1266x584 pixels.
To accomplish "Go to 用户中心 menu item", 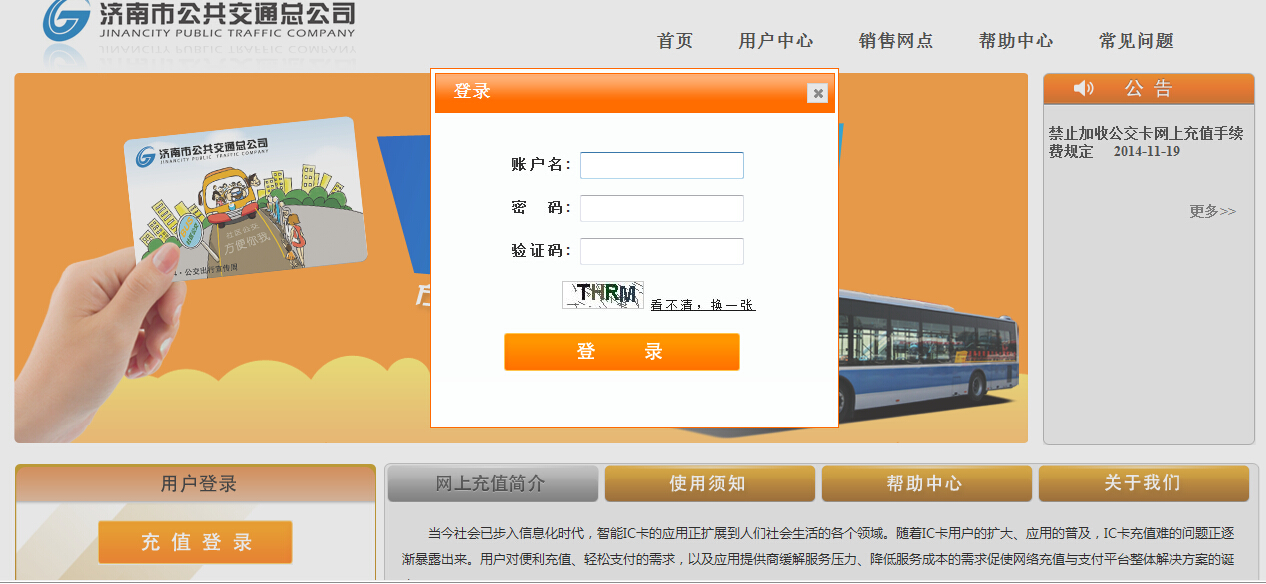I will [776, 41].
